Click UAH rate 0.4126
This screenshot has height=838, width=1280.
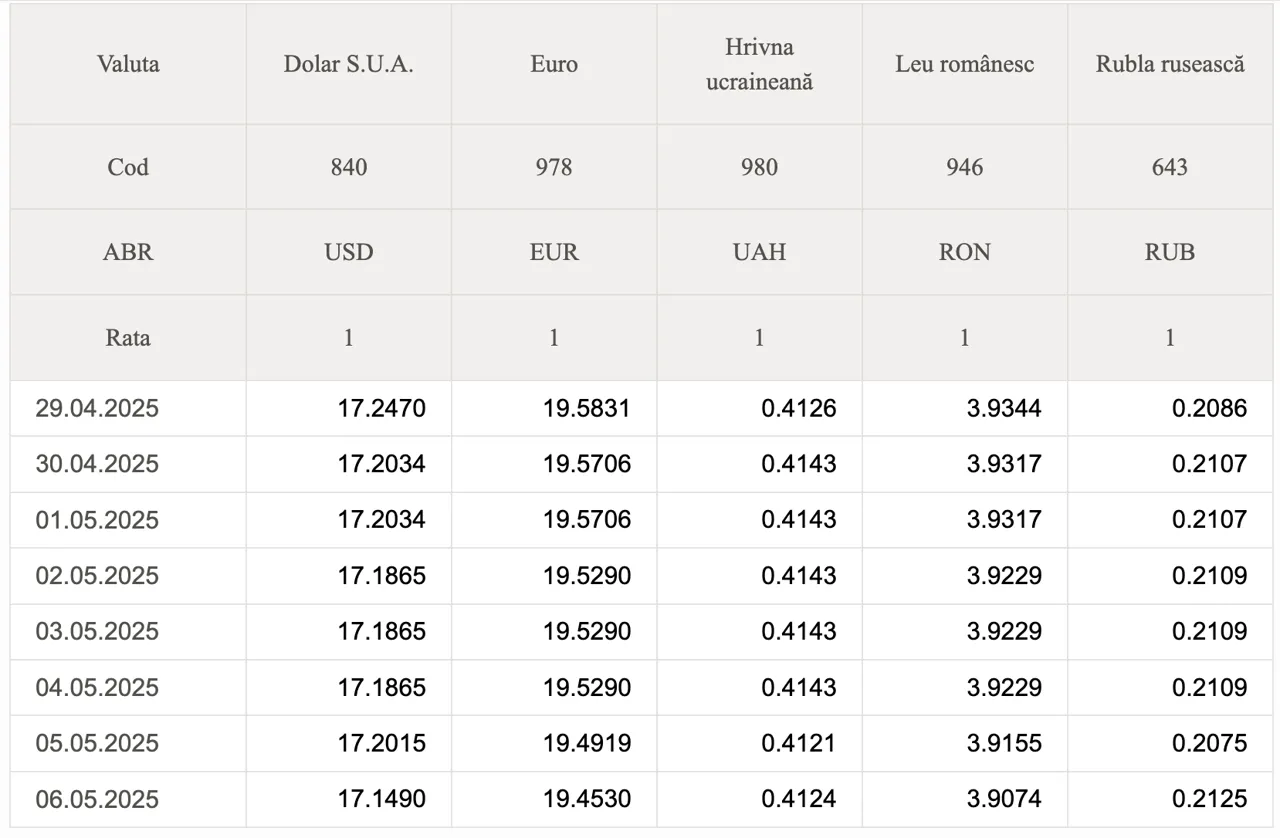[799, 408]
